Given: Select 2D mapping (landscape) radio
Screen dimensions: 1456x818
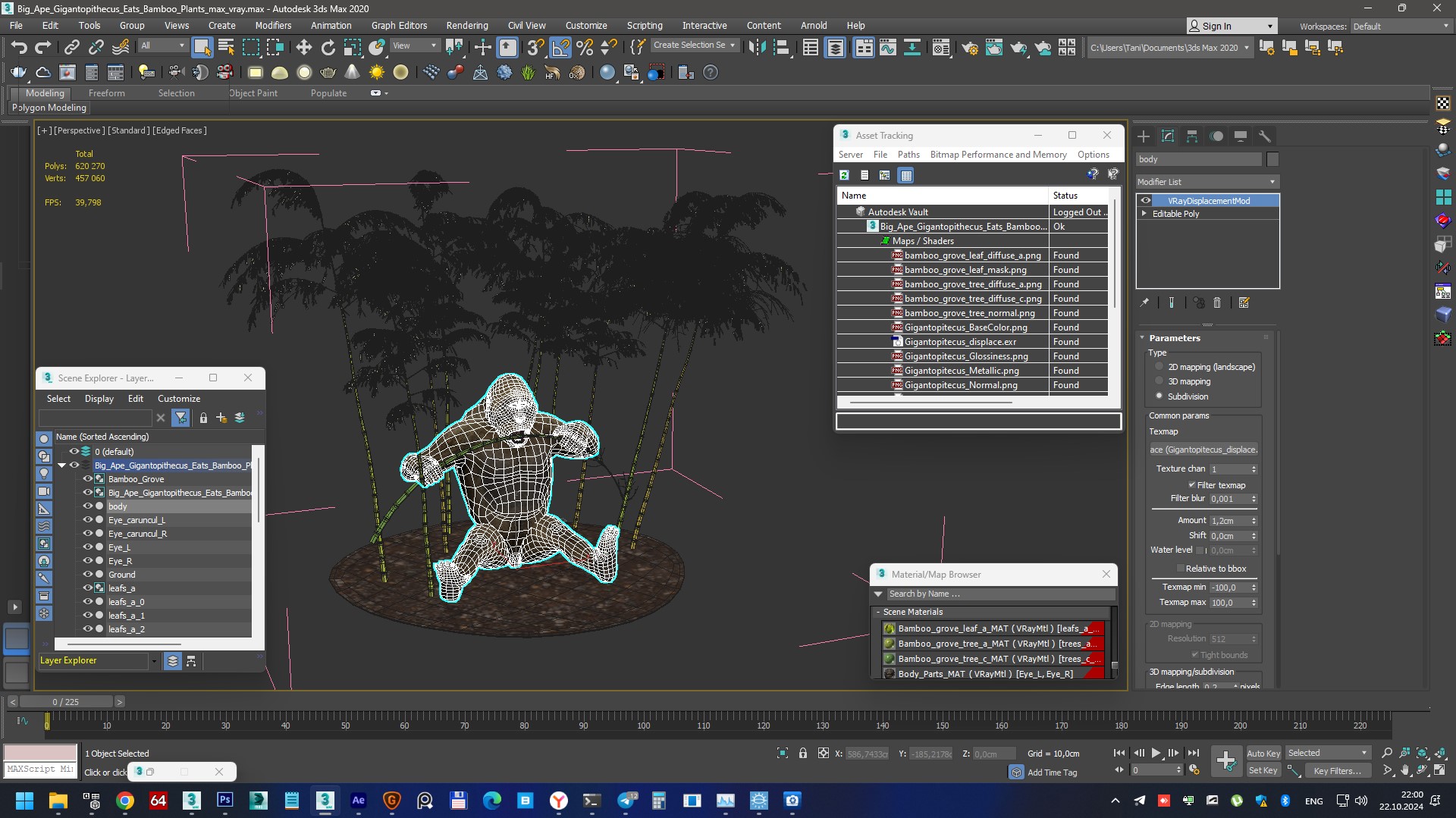Looking at the screenshot, I should point(1159,367).
